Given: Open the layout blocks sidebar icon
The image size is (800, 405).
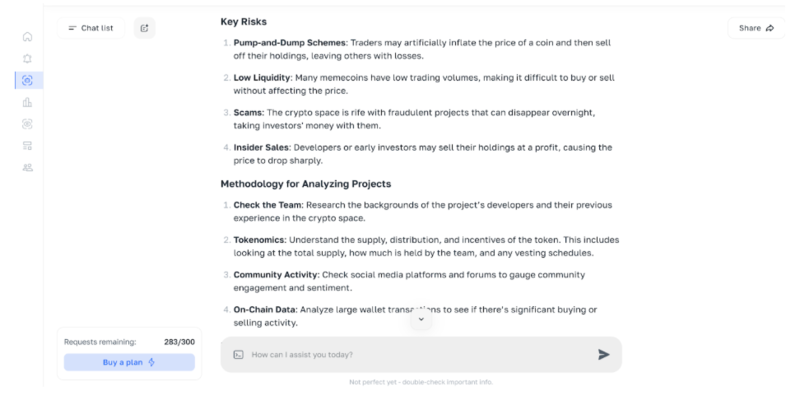Looking at the screenshot, I should 27,146.
